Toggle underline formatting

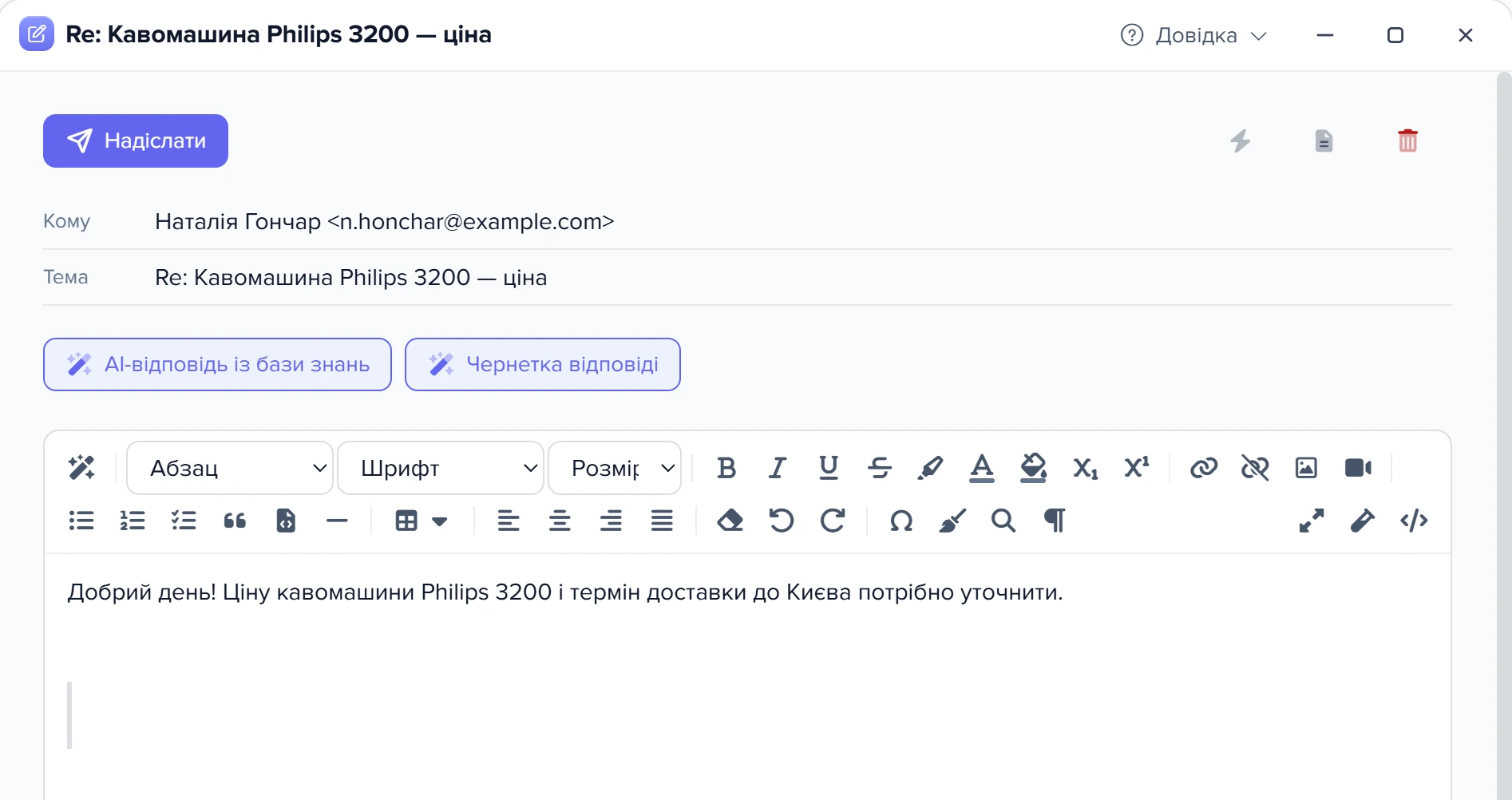pyautogui.click(x=829, y=468)
